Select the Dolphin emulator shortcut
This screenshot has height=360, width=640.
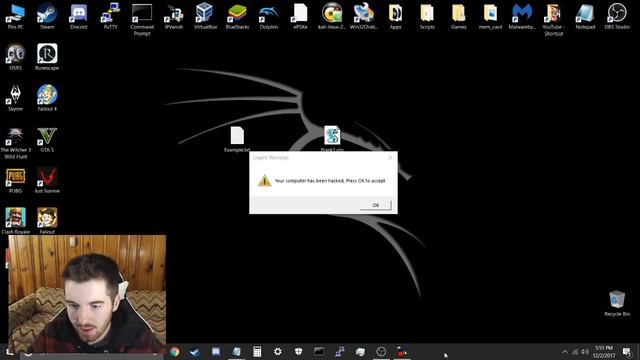[269, 16]
